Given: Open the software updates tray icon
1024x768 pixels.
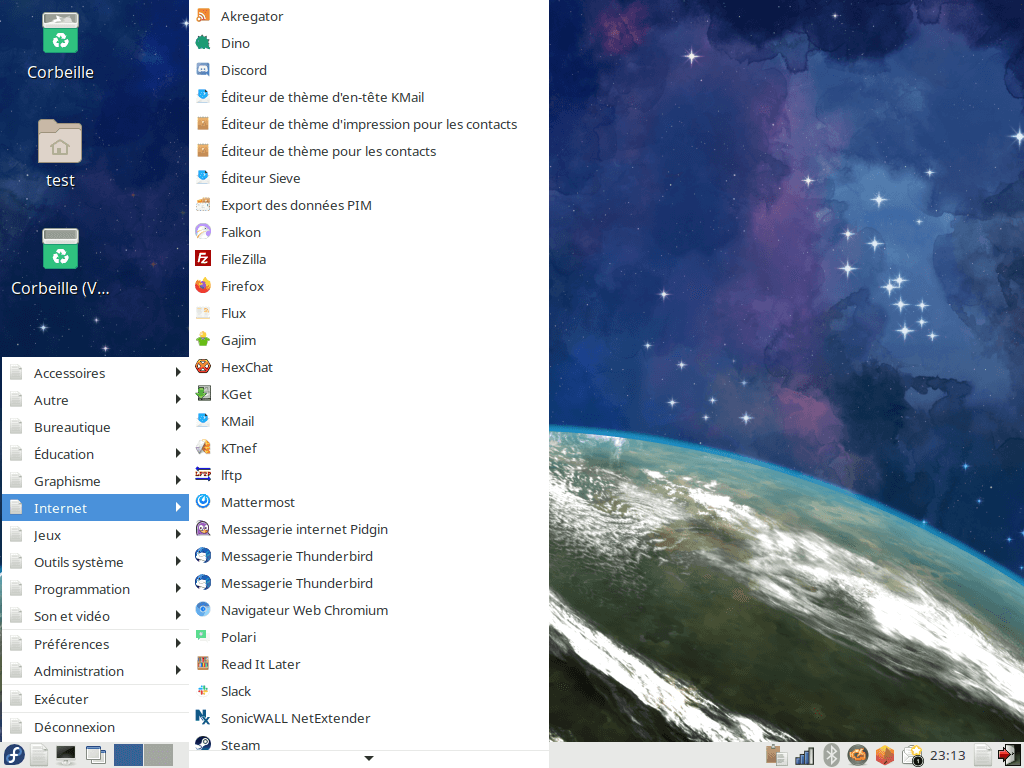Looking at the screenshot, I should coord(912,755).
